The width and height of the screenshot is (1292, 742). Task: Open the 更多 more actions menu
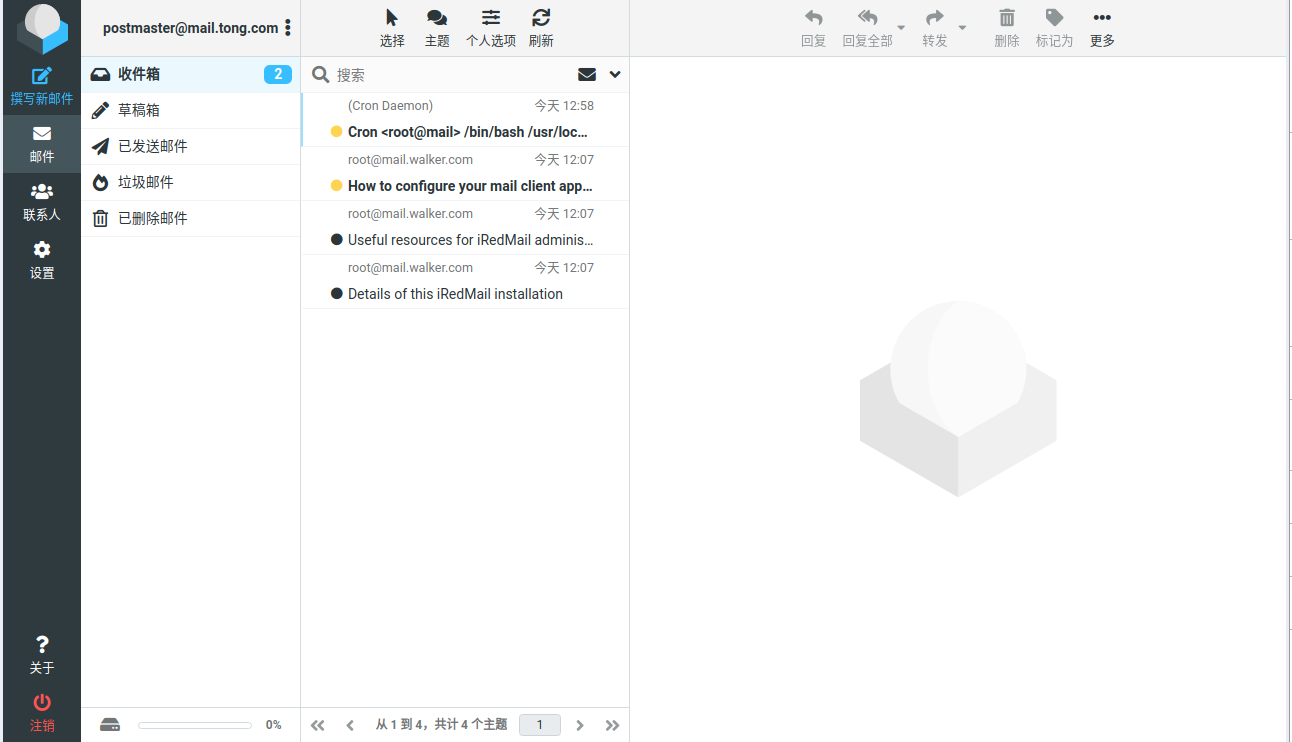coord(1101,27)
